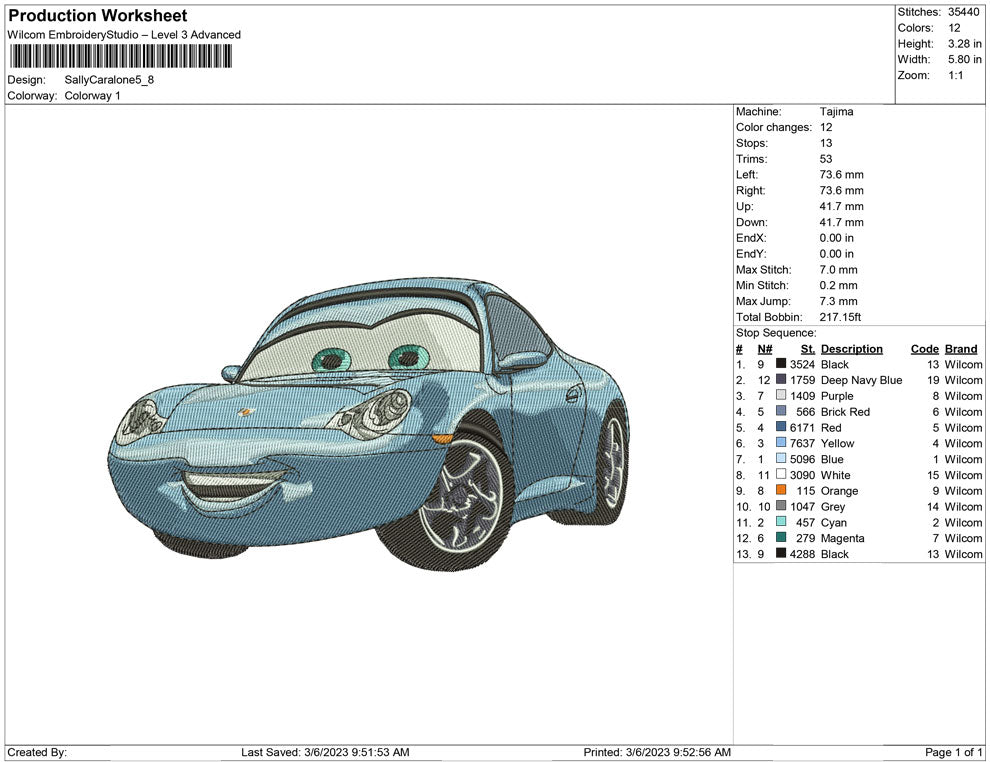
Task: Click the Page 1 of 1 indicator
Action: pyautogui.click(x=954, y=752)
